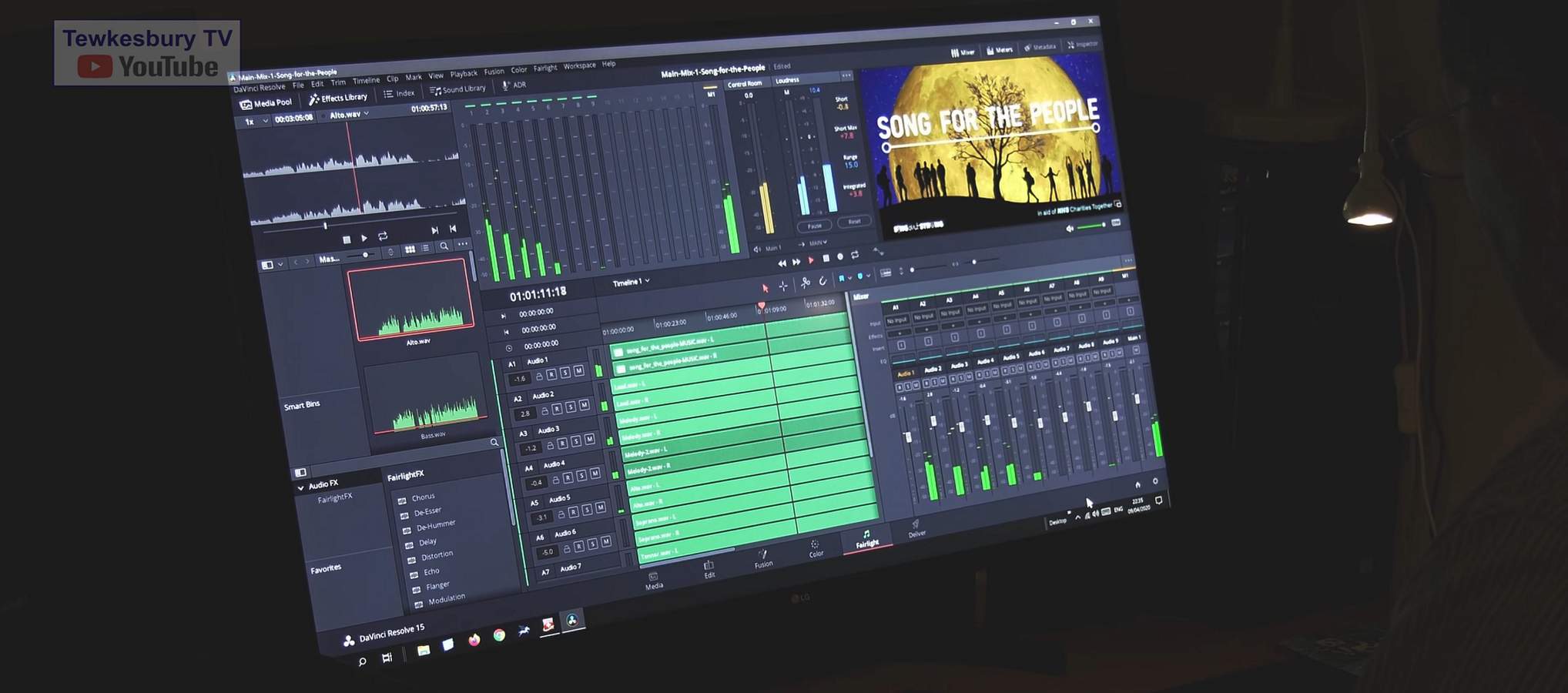Select the Alto.wav waveform thumbnail

click(410, 302)
